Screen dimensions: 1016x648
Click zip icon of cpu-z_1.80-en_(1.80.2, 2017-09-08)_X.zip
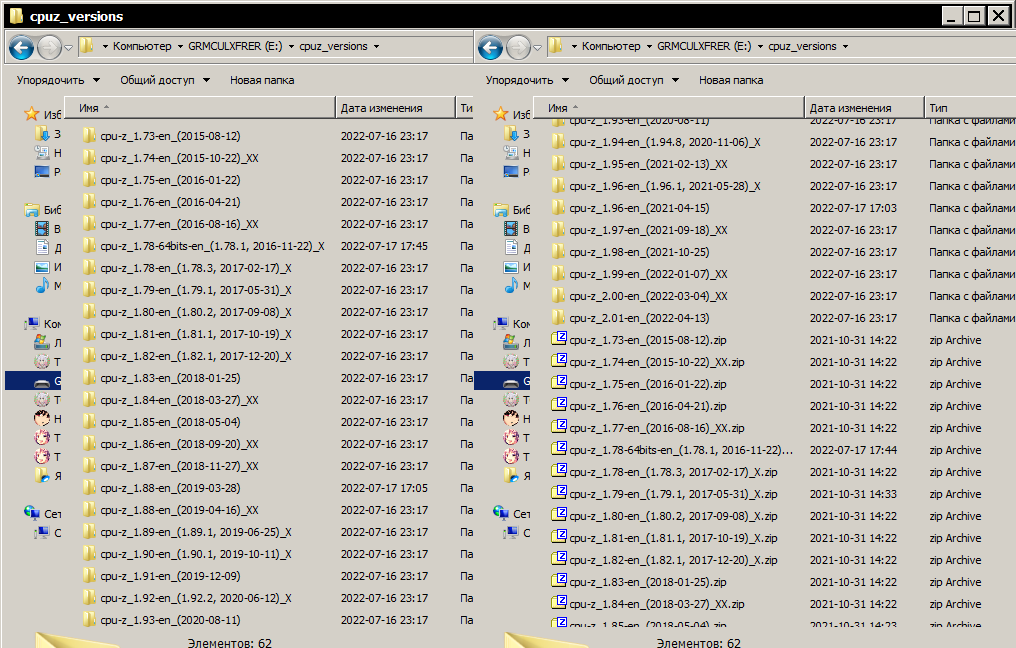tap(559, 515)
